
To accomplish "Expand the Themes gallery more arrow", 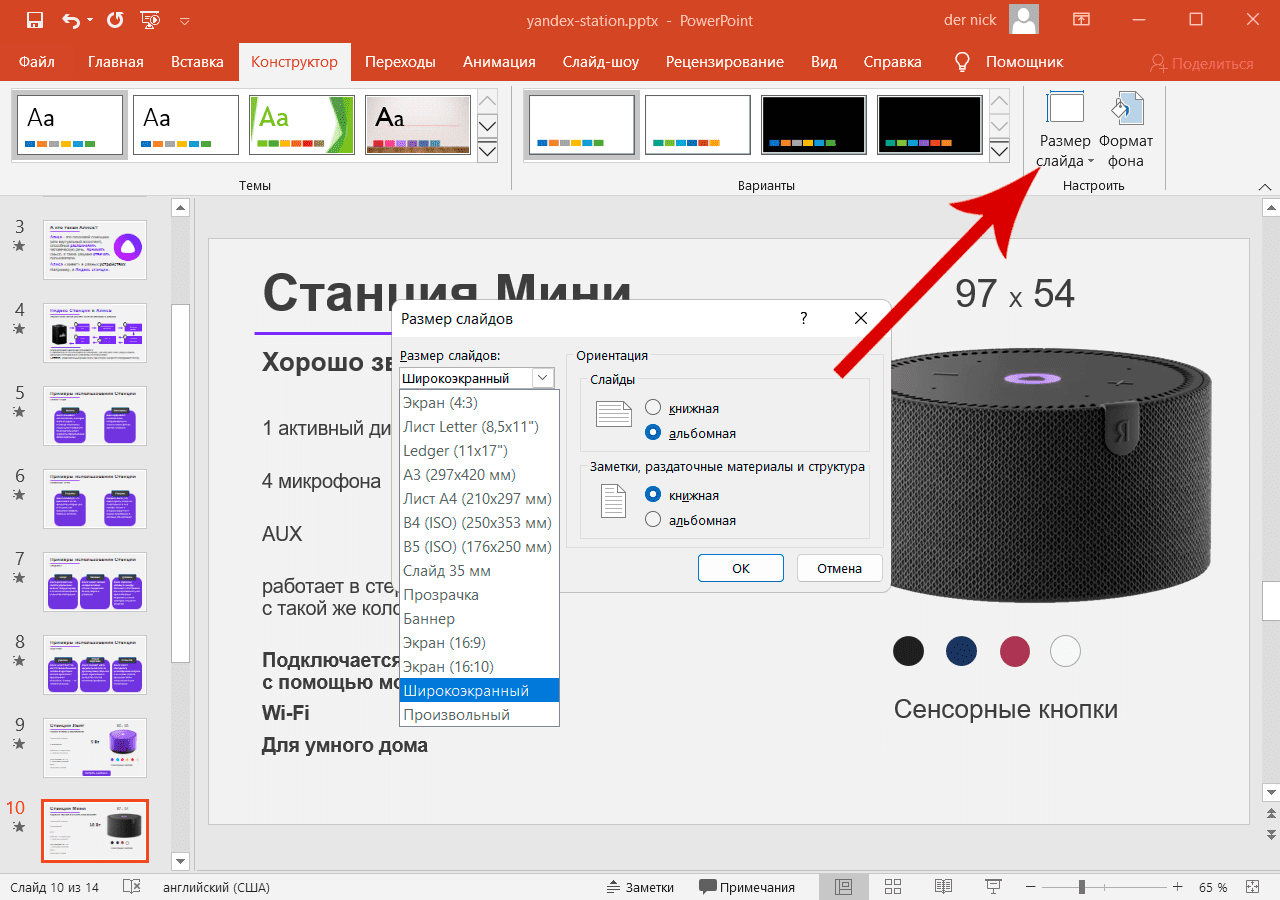I will (x=488, y=151).
